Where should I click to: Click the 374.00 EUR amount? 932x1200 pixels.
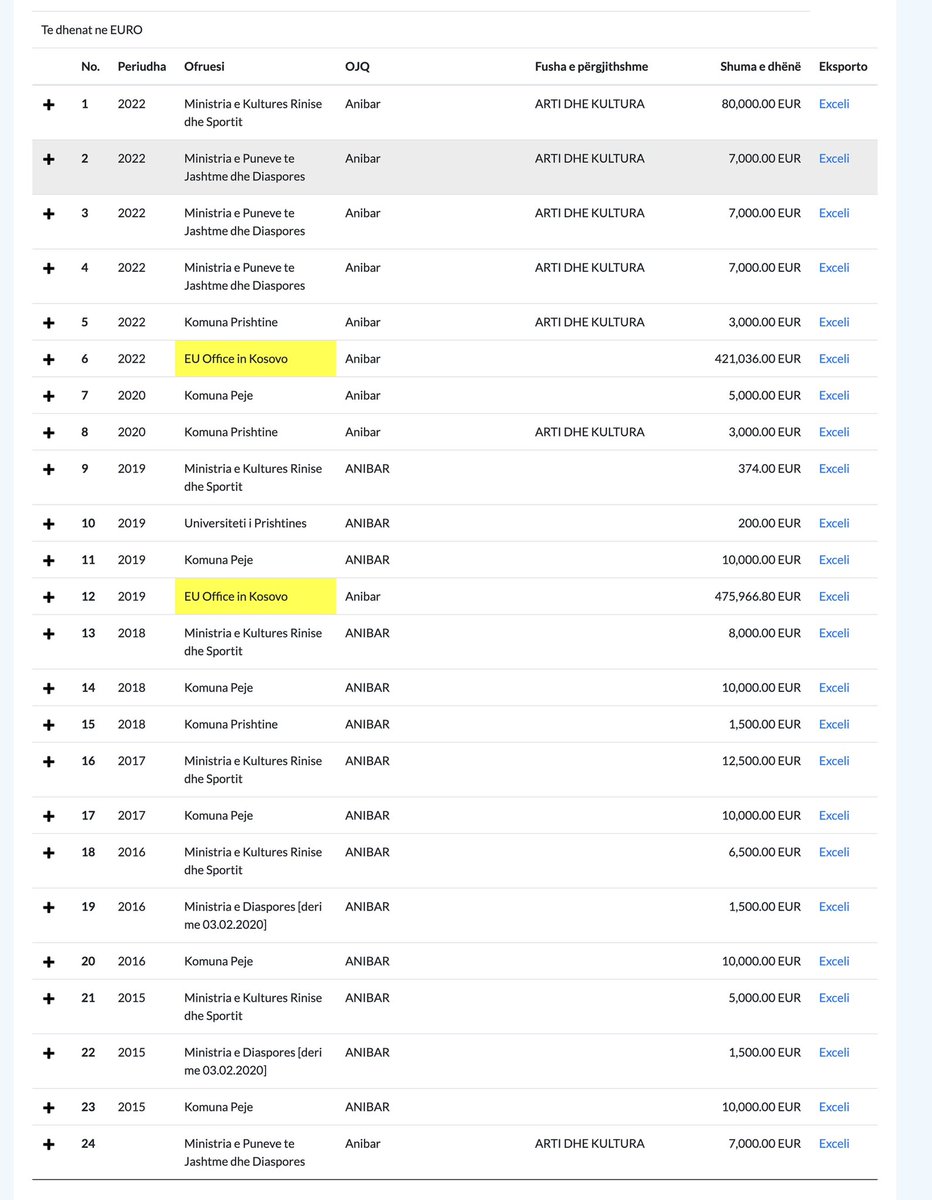click(x=771, y=469)
